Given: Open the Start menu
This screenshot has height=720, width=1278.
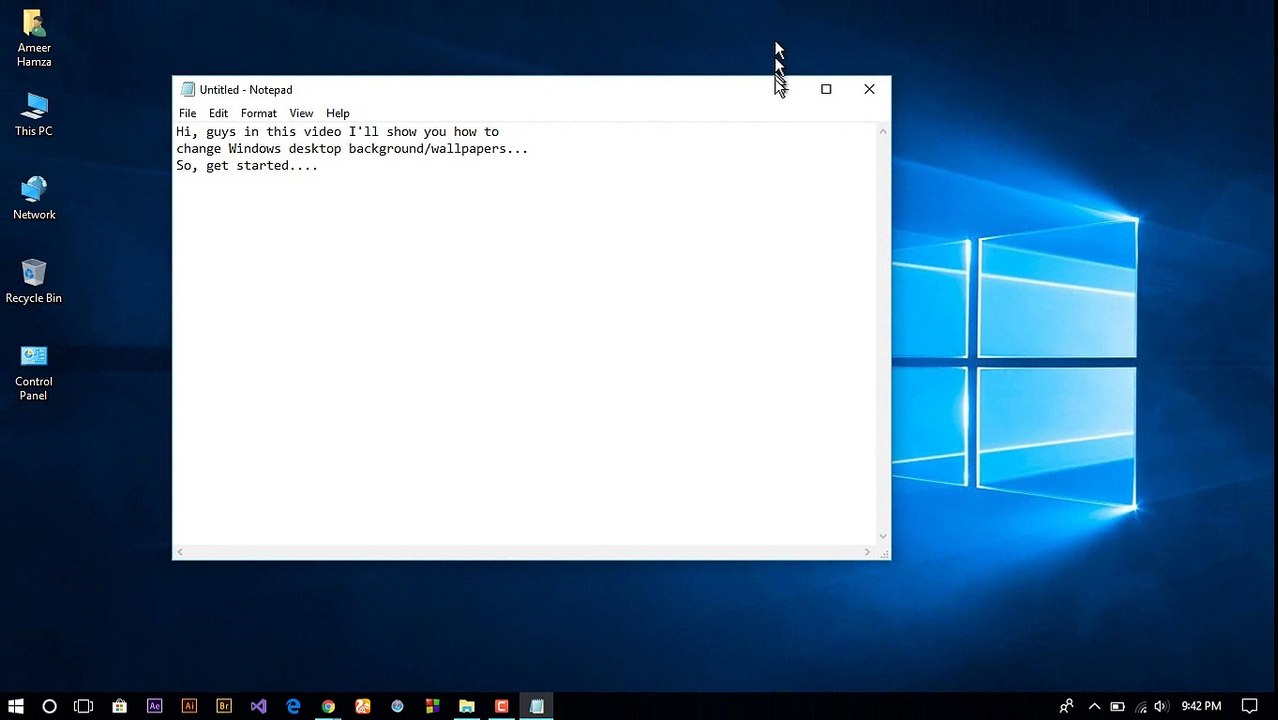Looking at the screenshot, I should tap(15, 706).
